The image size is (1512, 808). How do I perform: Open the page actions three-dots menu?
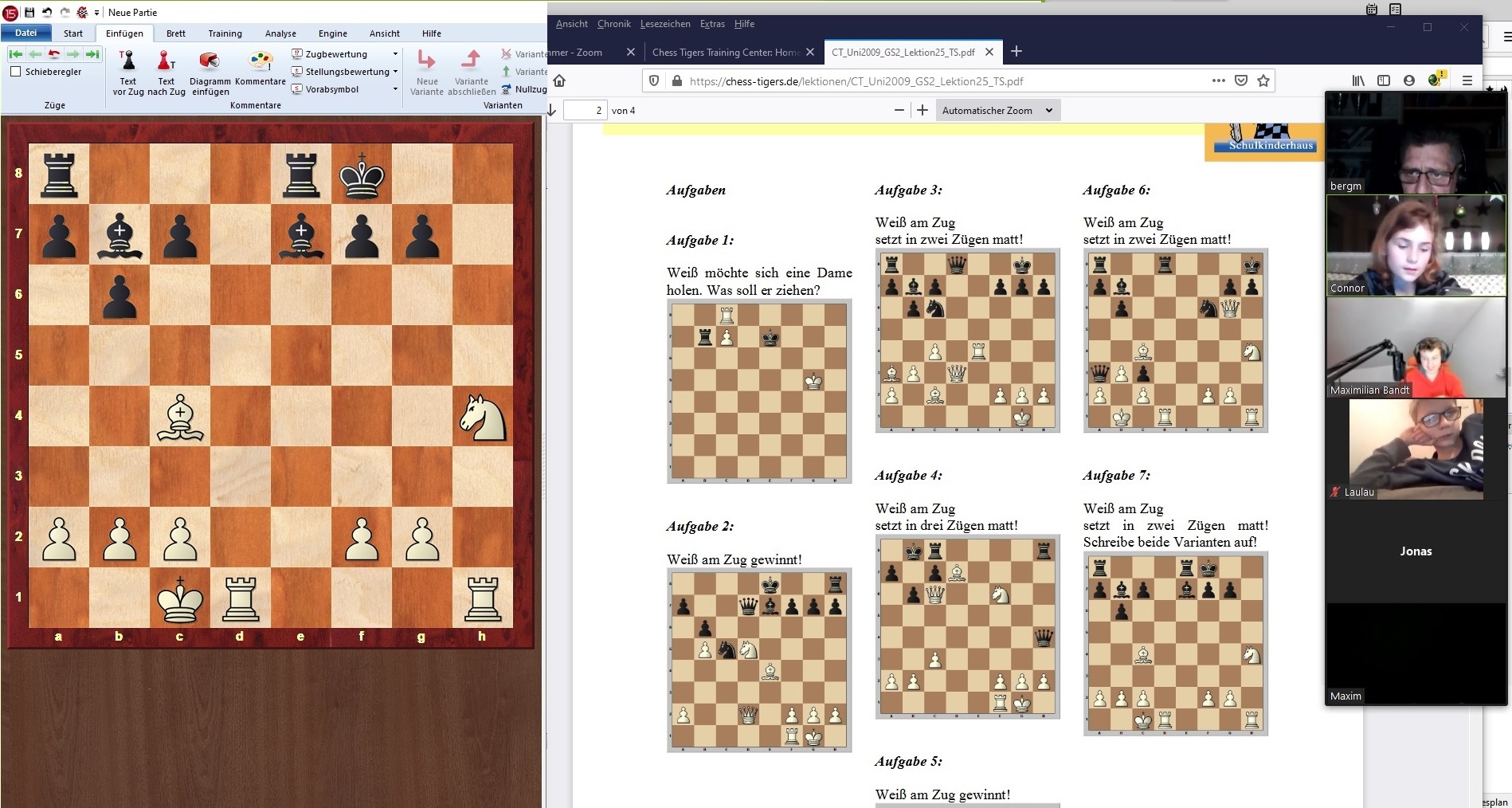[x=1218, y=80]
